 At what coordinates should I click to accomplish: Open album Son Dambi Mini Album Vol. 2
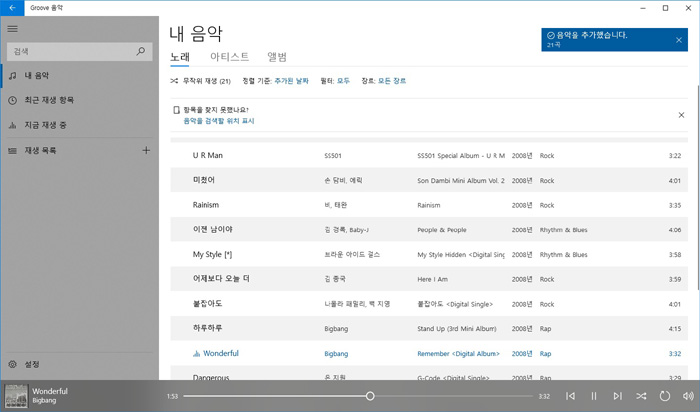pyautogui.click(x=461, y=180)
